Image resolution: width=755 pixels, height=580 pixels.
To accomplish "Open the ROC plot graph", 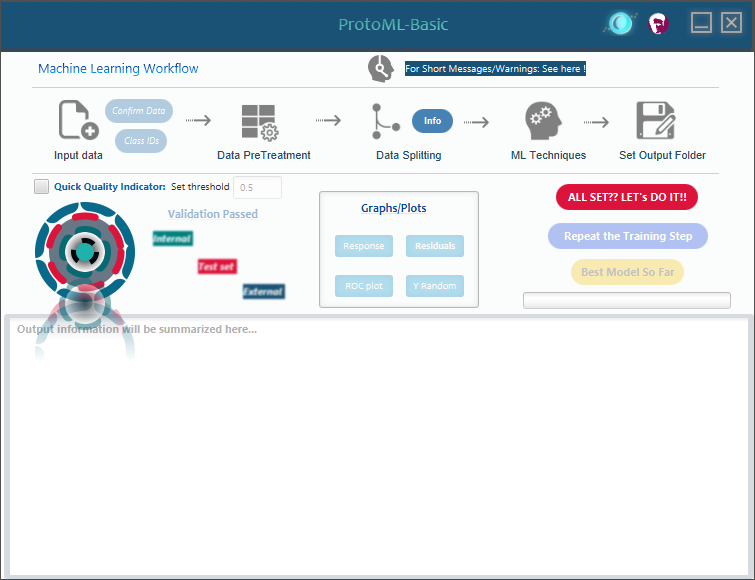I will click(x=363, y=286).
